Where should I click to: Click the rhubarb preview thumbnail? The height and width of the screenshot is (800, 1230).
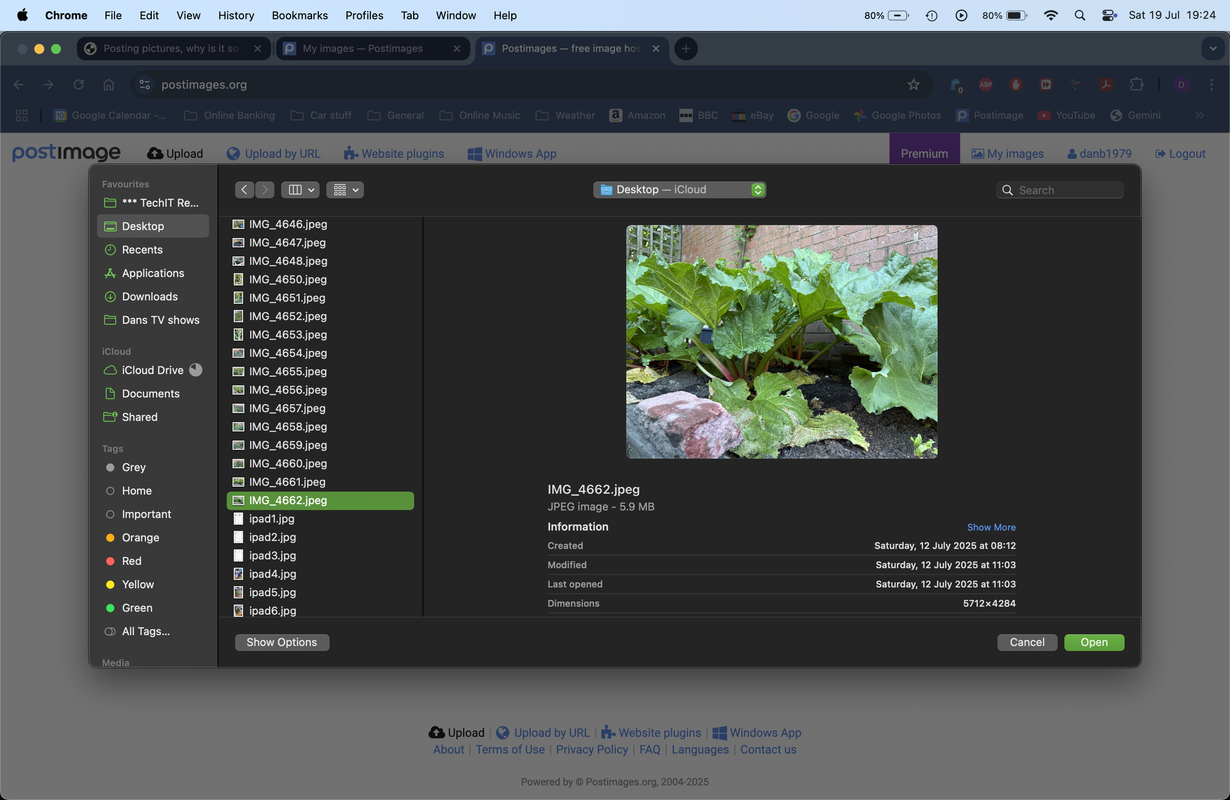(782, 342)
